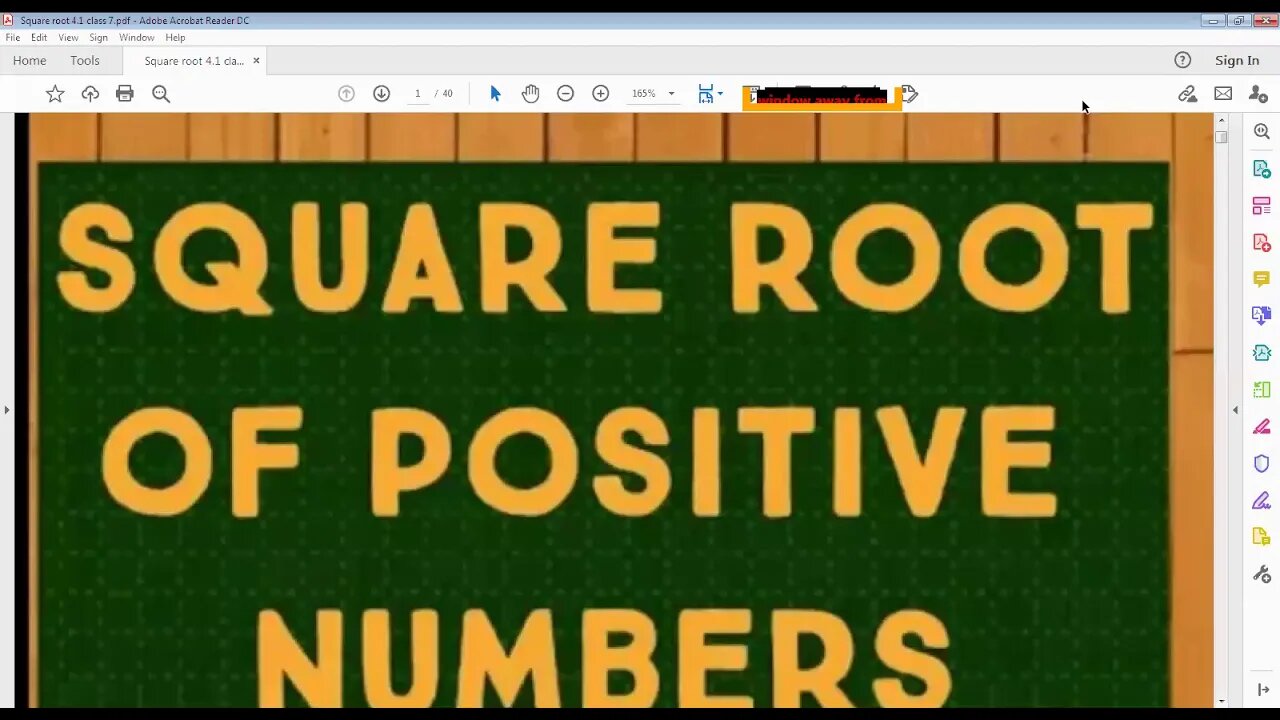
Task: Collapse the right tools pane arrow
Action: tap(1235, 410)
